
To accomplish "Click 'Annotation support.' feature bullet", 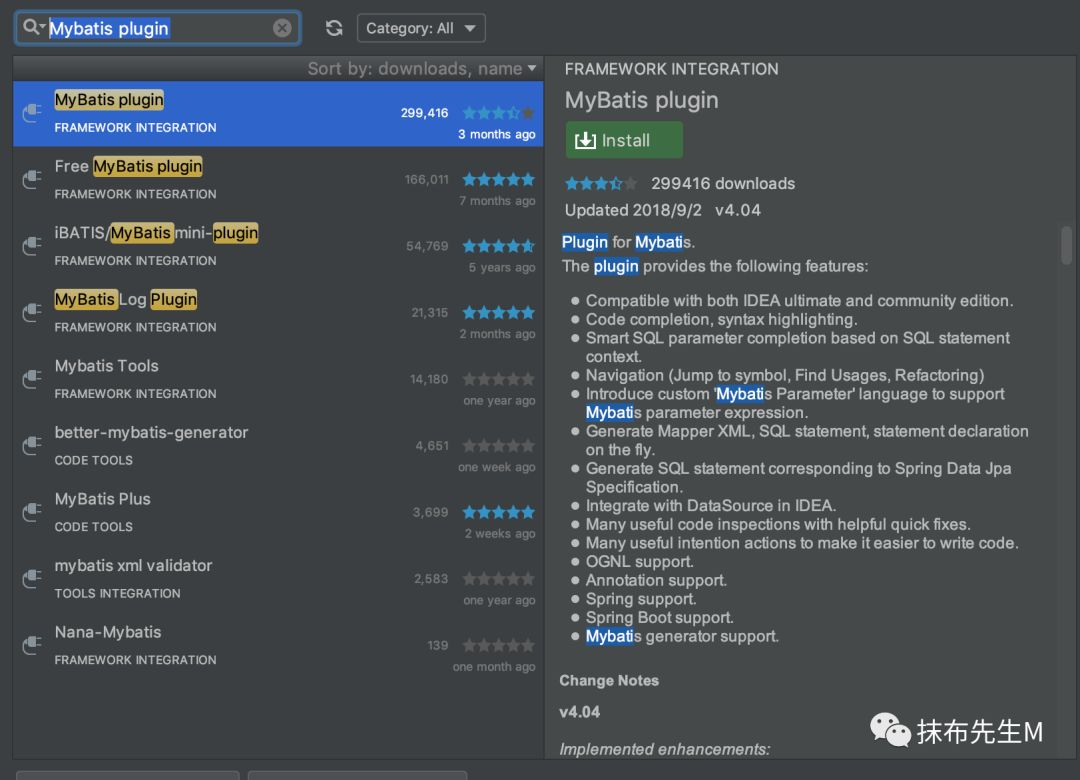I will [x=656, y=580].
